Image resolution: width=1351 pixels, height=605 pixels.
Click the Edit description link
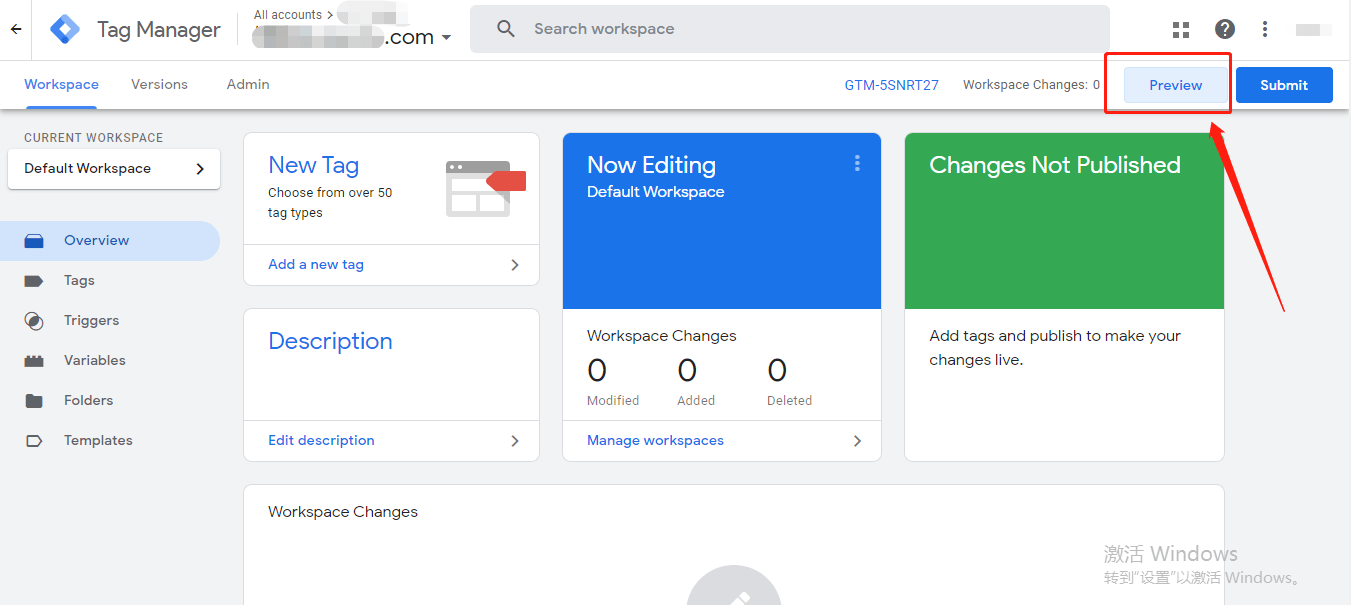tap(321, 441)
